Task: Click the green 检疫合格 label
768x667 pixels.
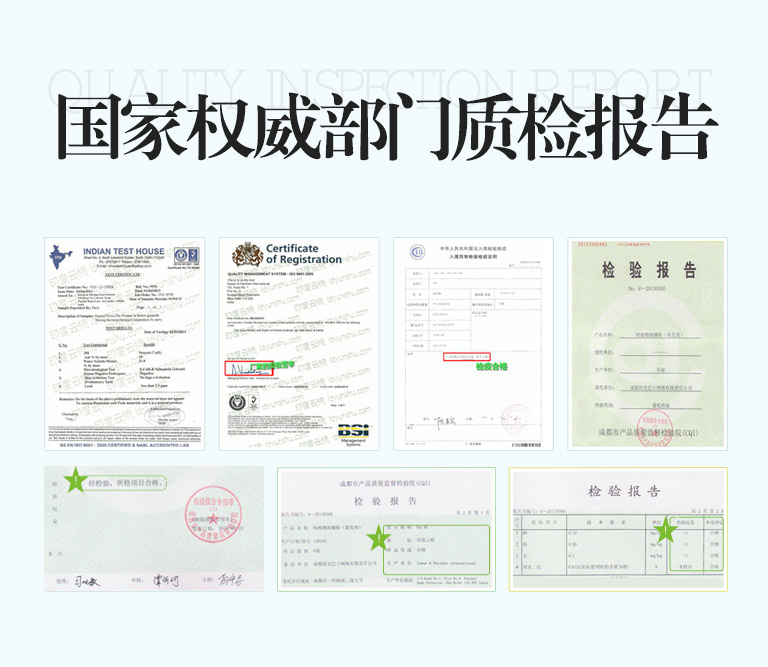Action: pyautogui.click(x=492, y=366)
